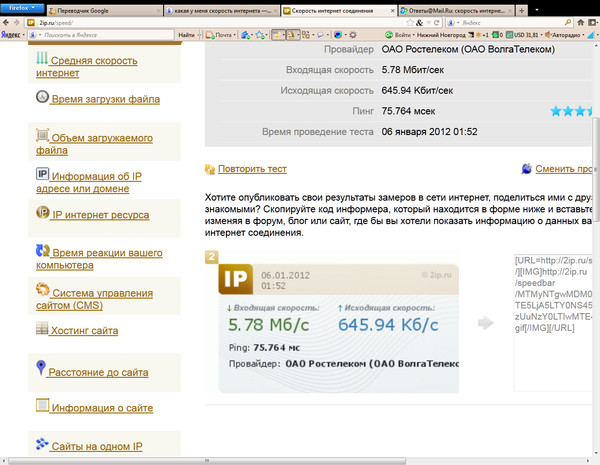Click the globe icon beside Сменить

pyautogui.click(x=527, y=169)
